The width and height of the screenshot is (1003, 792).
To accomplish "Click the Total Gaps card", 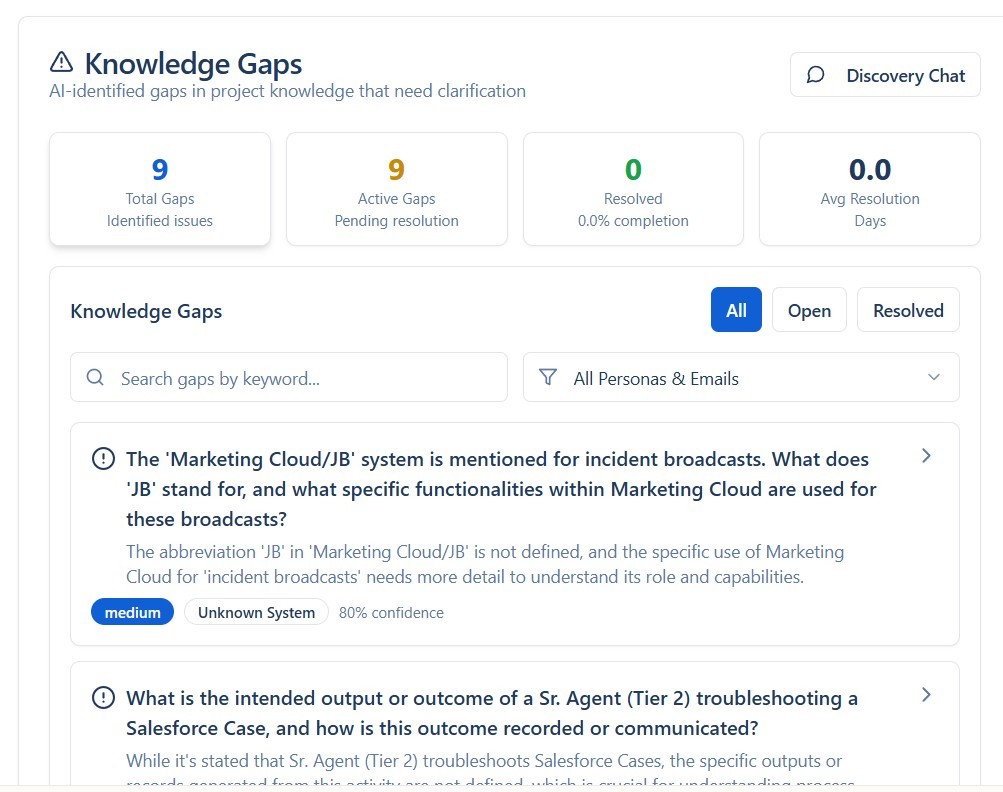I will pyautogui.click(x=160, y=189).
